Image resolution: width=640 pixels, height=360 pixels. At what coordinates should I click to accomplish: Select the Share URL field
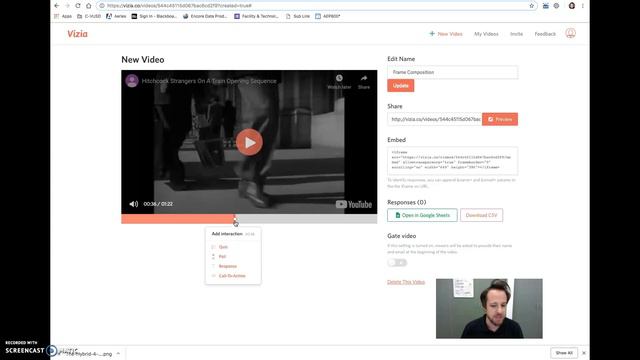tap(435, 119)
